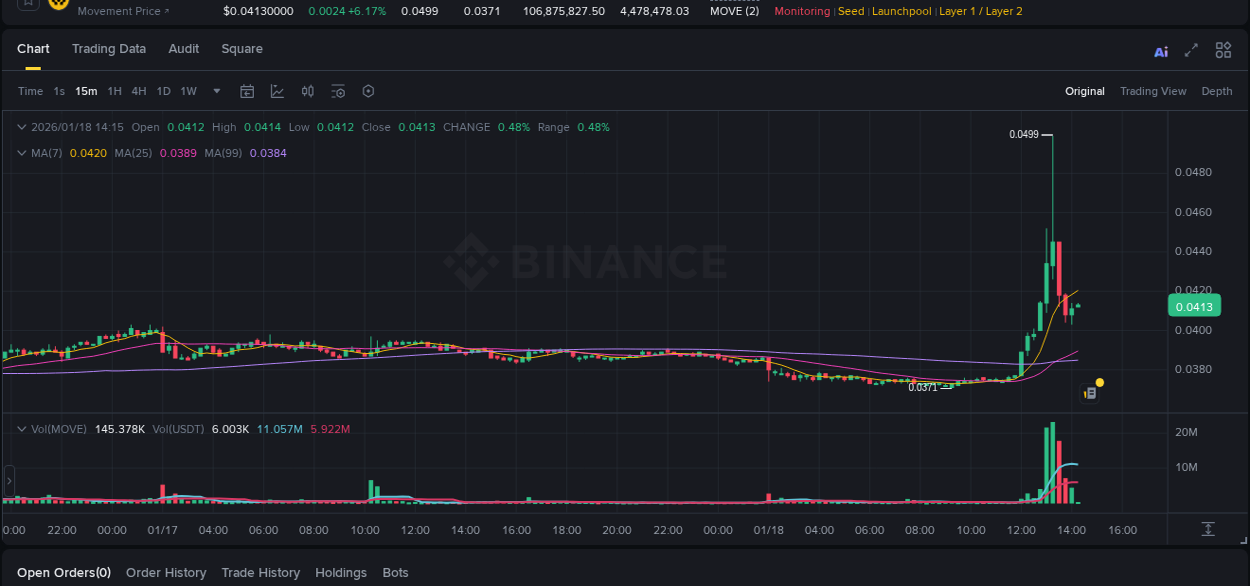Click the price scale adjust icon bottom right
The height and width of the screenshot is (586, 1250).
click(x=1208, y=529)
